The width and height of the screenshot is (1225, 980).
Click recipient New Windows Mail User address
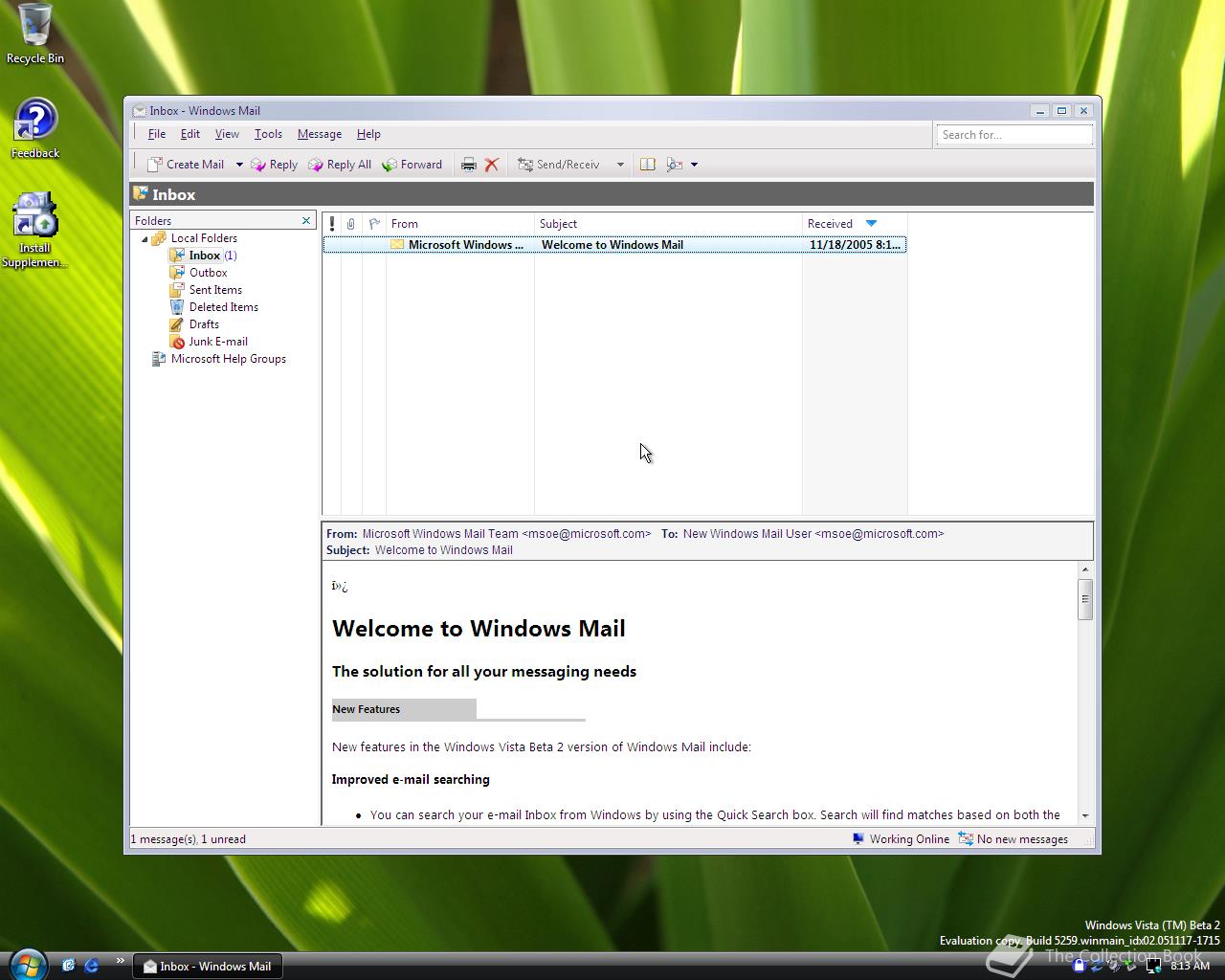pos(813,534)
